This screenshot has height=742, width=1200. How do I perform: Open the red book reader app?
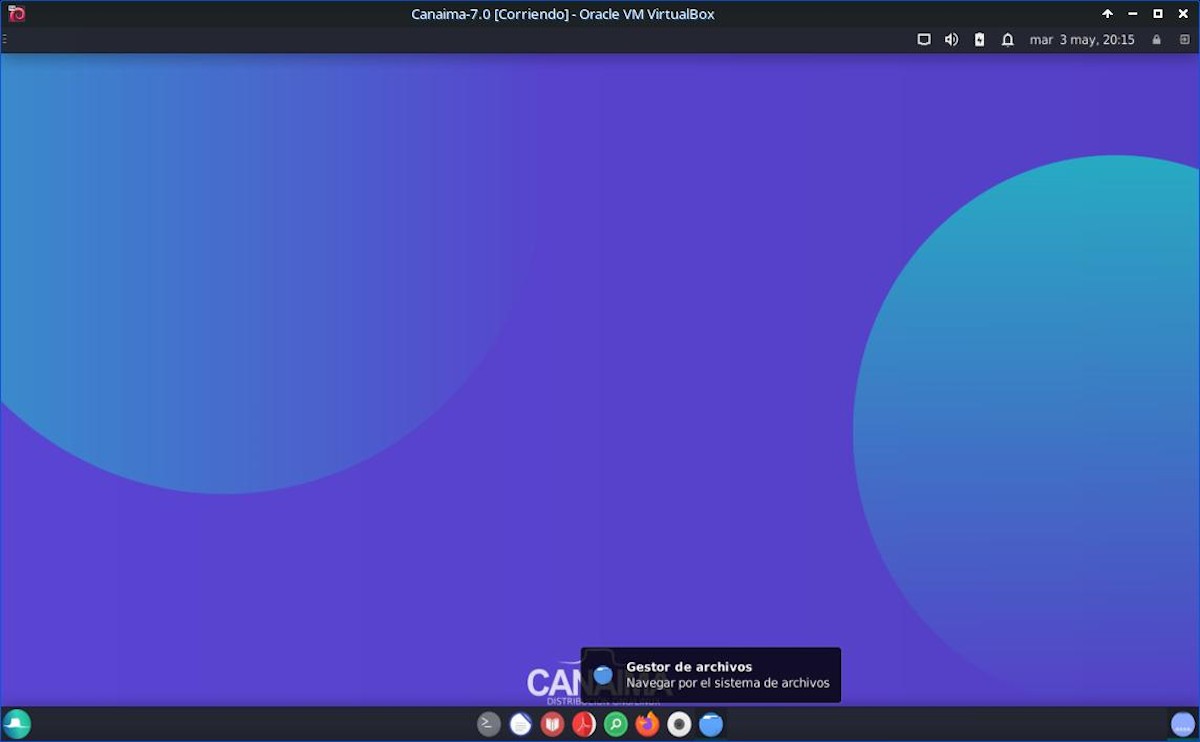[x=552, y=724]
